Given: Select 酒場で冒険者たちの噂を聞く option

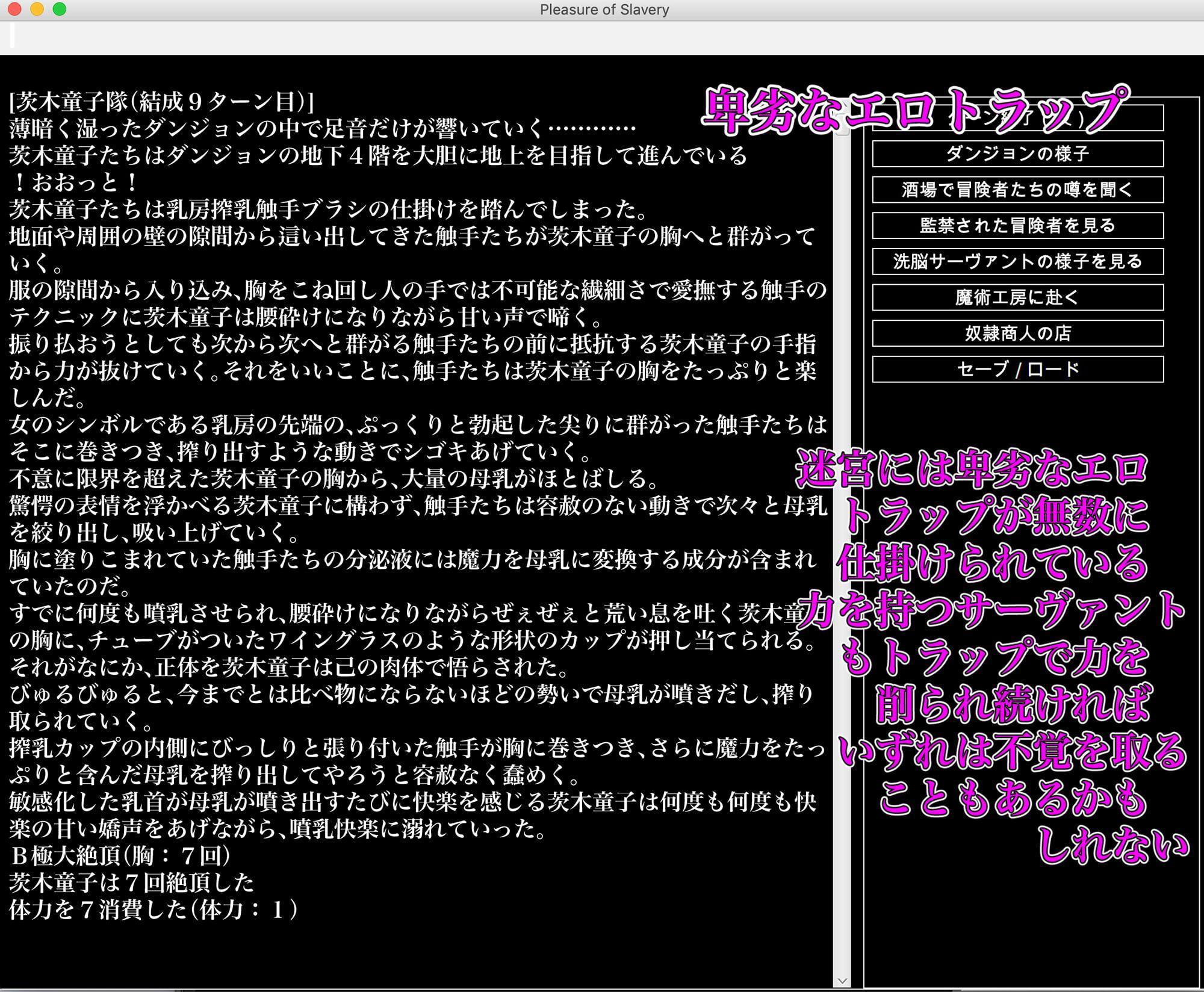Looking at the screenshot, I should 1017,190.
